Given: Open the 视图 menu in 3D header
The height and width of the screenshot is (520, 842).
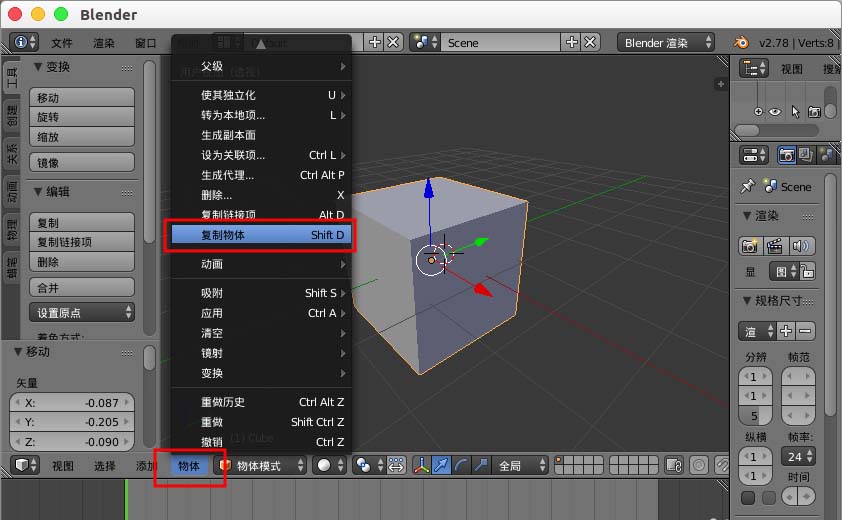Looking at the screenshot, I should tap(63, 466).
